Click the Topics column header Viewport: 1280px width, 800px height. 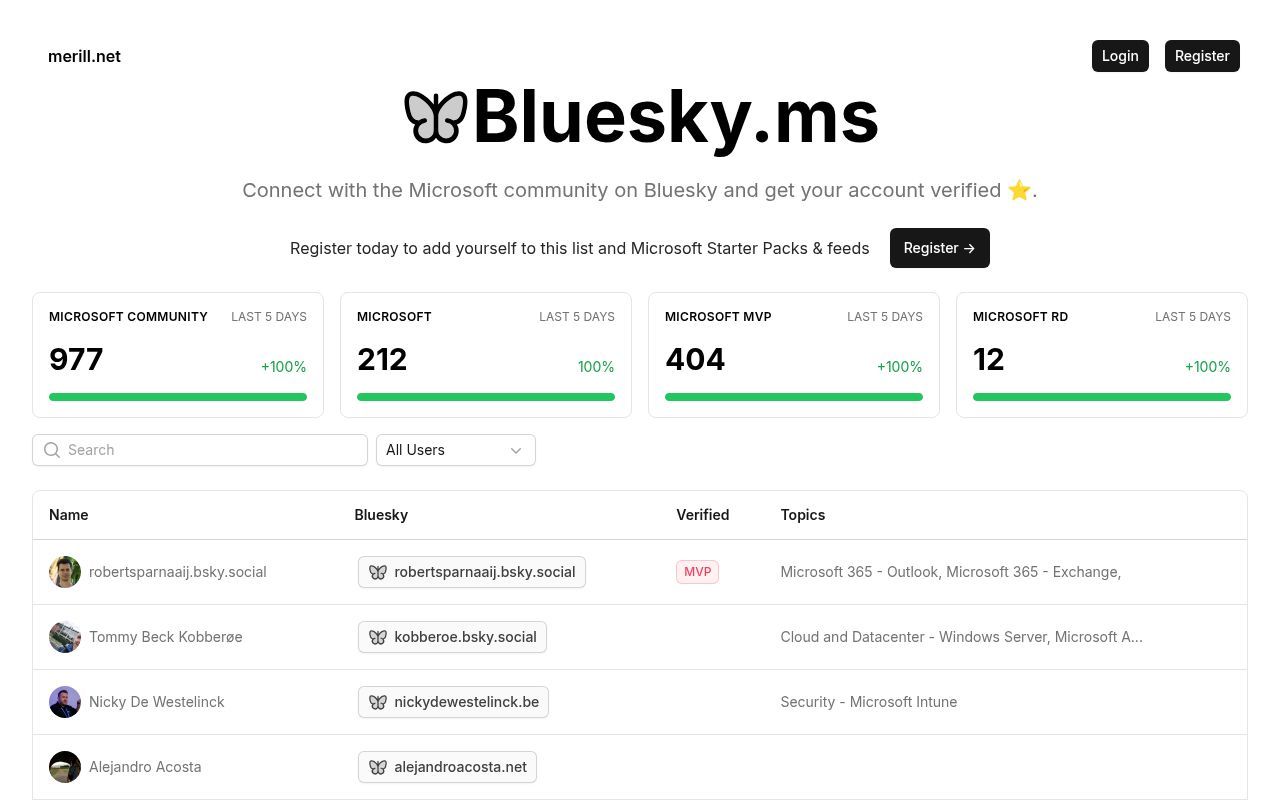coord(803,515)
